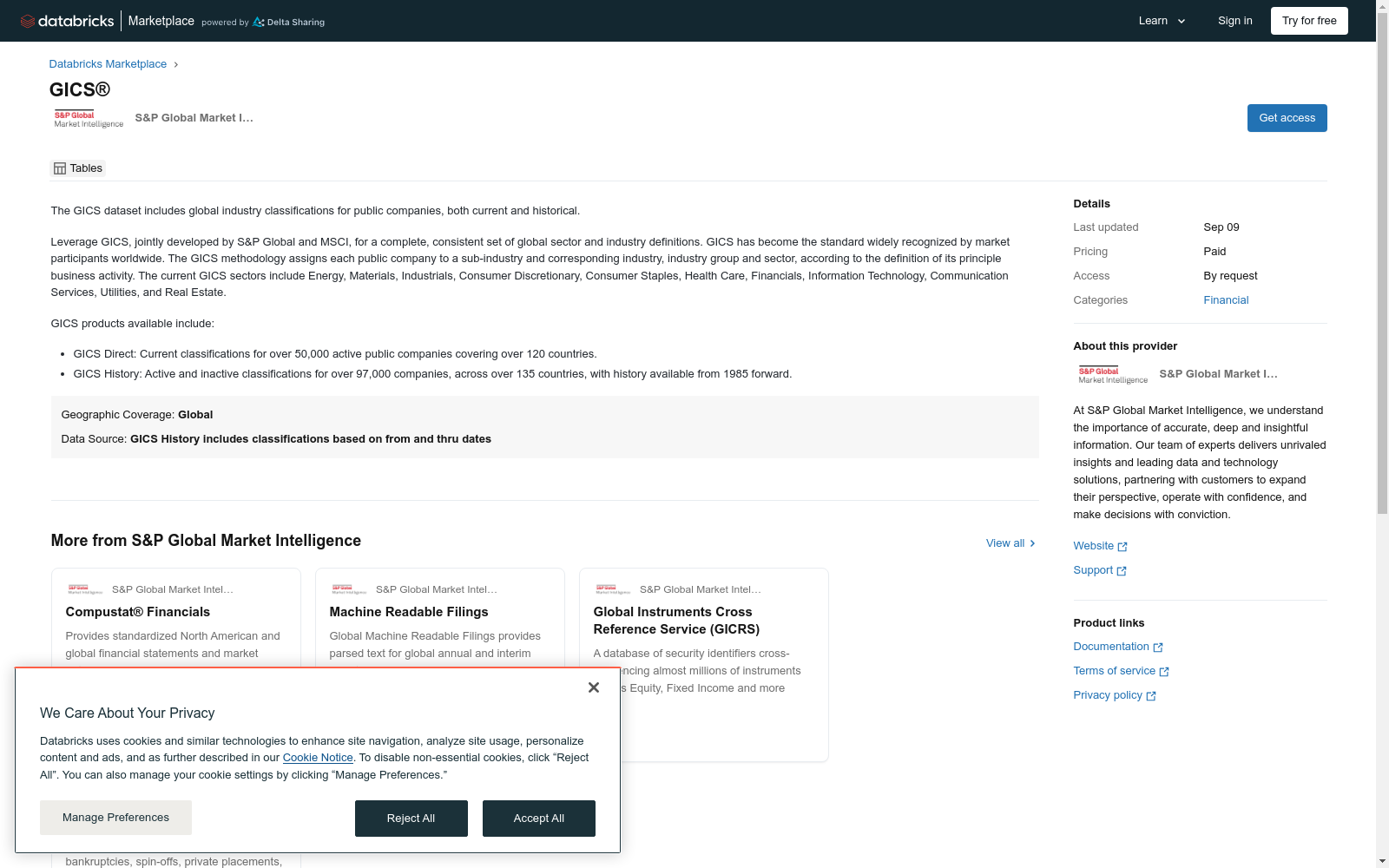Click provider logo on Machine Readable Filings card
Viewport: 1389px width, 868px height.
349,589
